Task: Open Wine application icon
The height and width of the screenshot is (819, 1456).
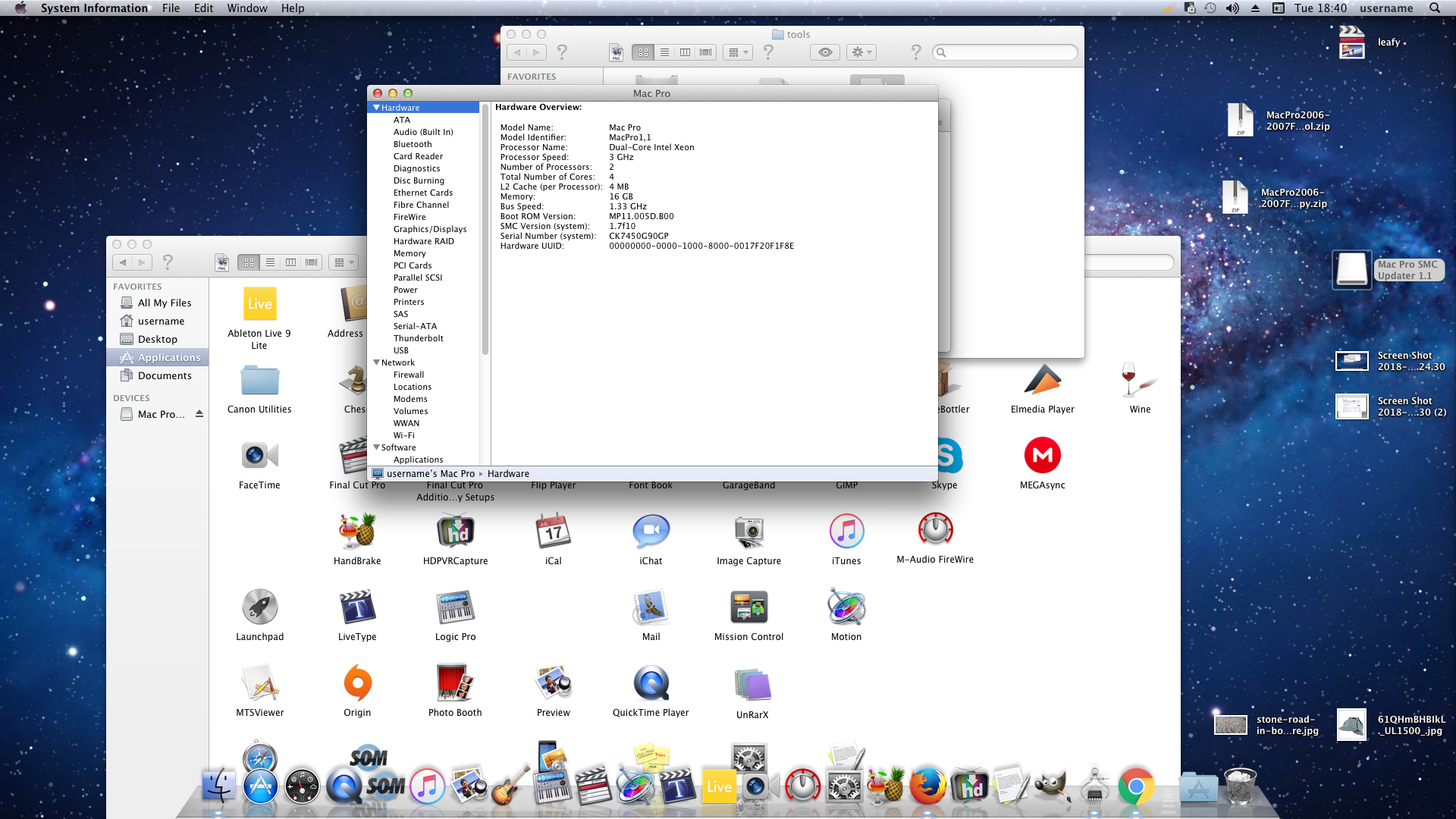Action: point(1140,379)
